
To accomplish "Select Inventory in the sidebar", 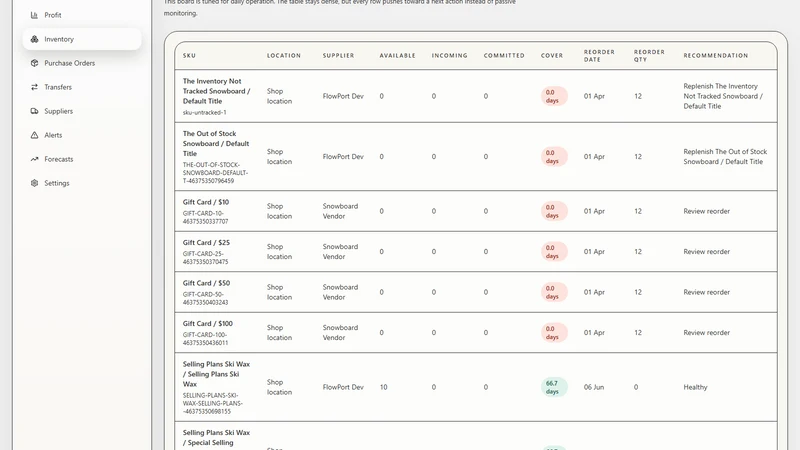I will point(82,39).
